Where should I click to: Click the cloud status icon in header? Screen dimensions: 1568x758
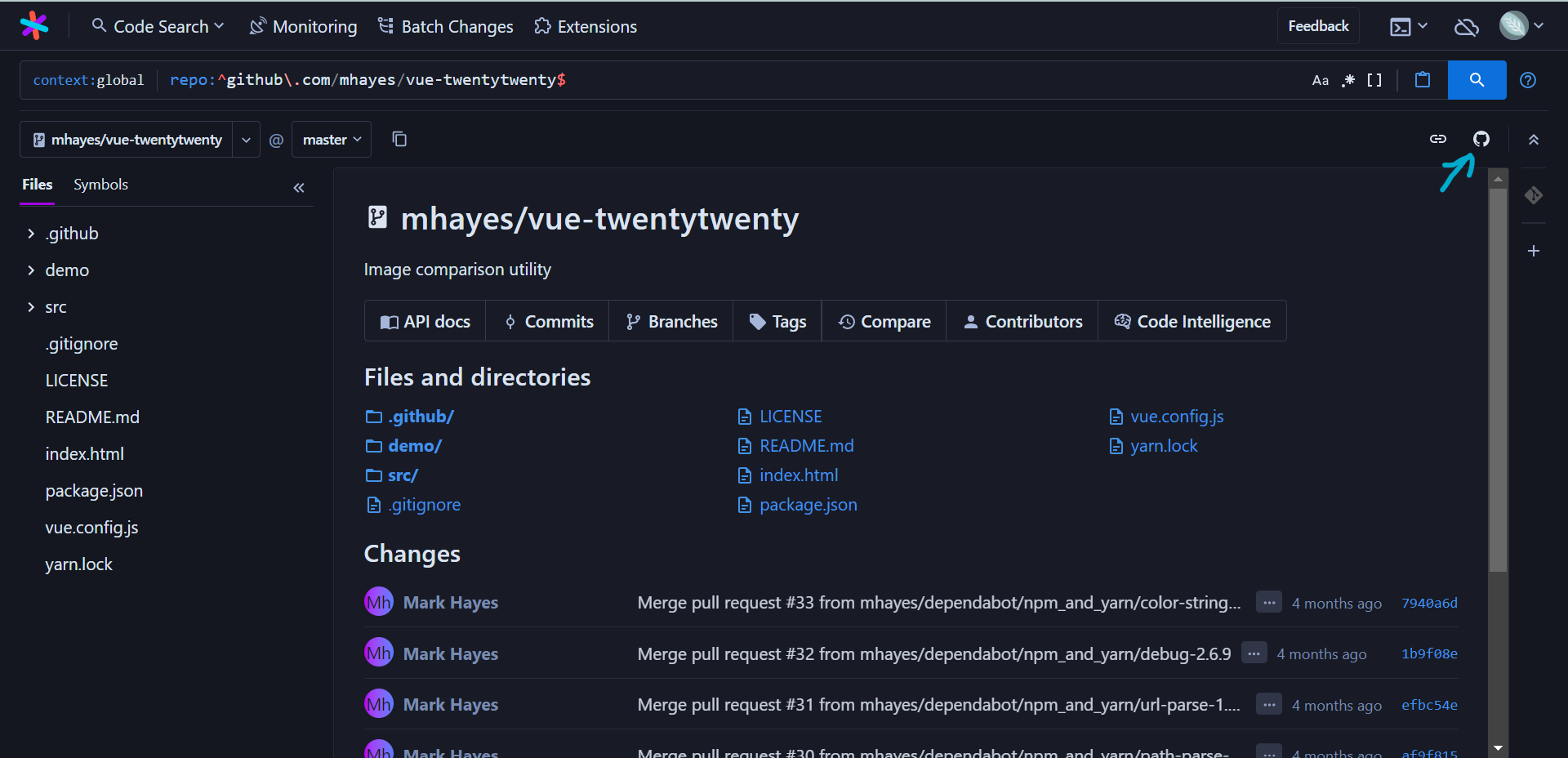[x=1466, y=27]
